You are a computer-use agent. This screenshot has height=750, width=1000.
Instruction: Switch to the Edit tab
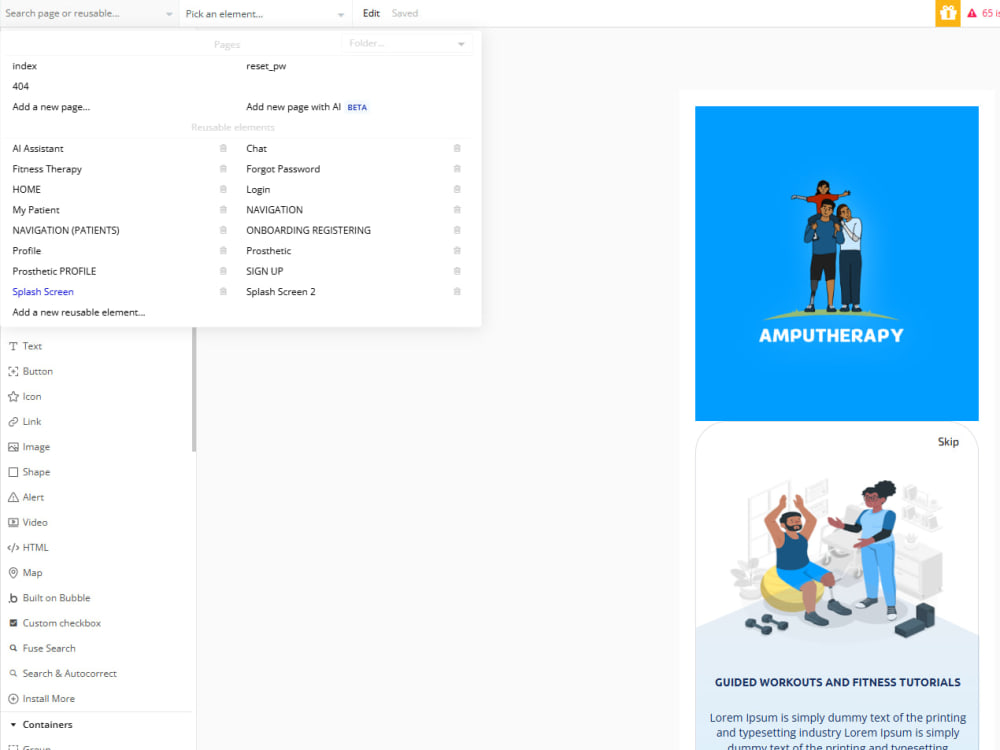[371, 14]
